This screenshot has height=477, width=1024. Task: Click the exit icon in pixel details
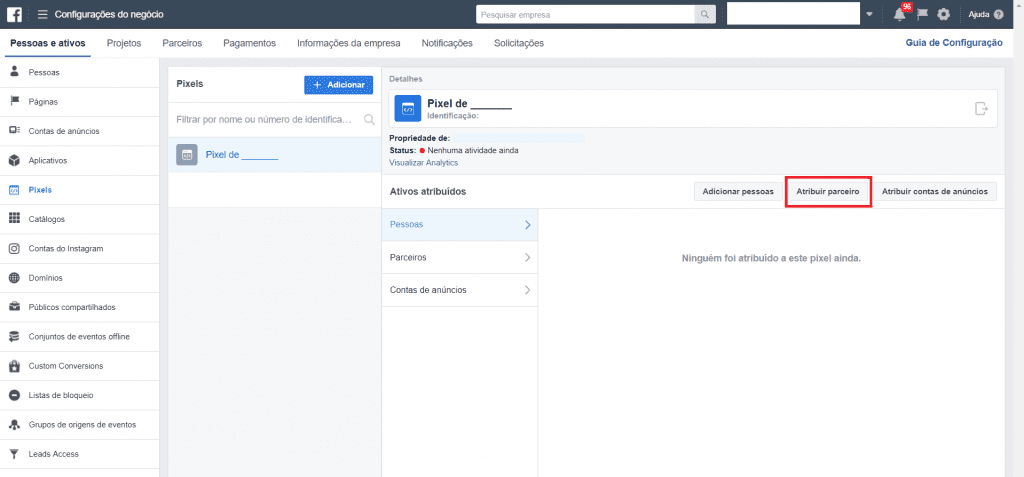[x=981, y=109]
